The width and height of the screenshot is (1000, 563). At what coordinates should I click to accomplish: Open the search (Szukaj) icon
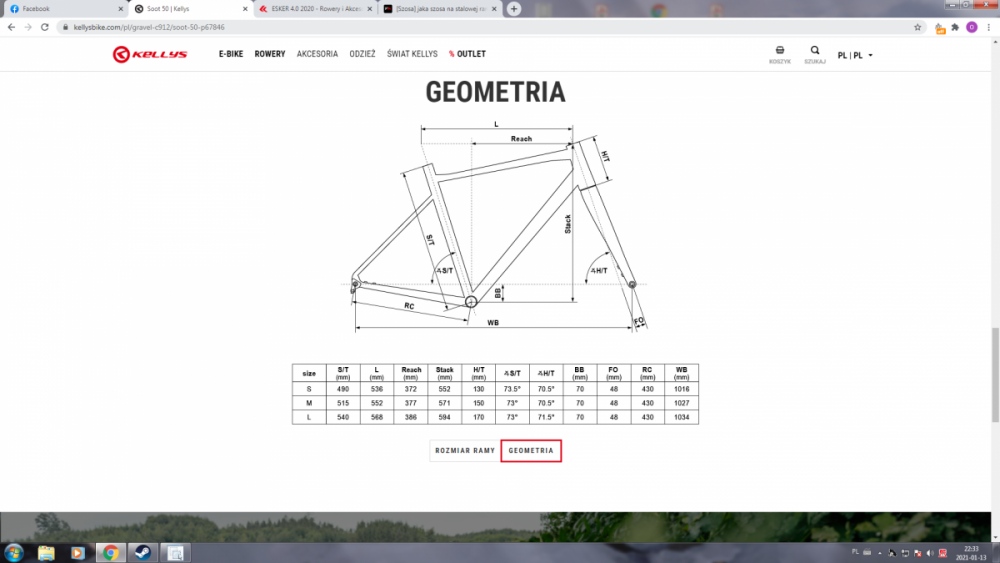(x=814, y=54)
